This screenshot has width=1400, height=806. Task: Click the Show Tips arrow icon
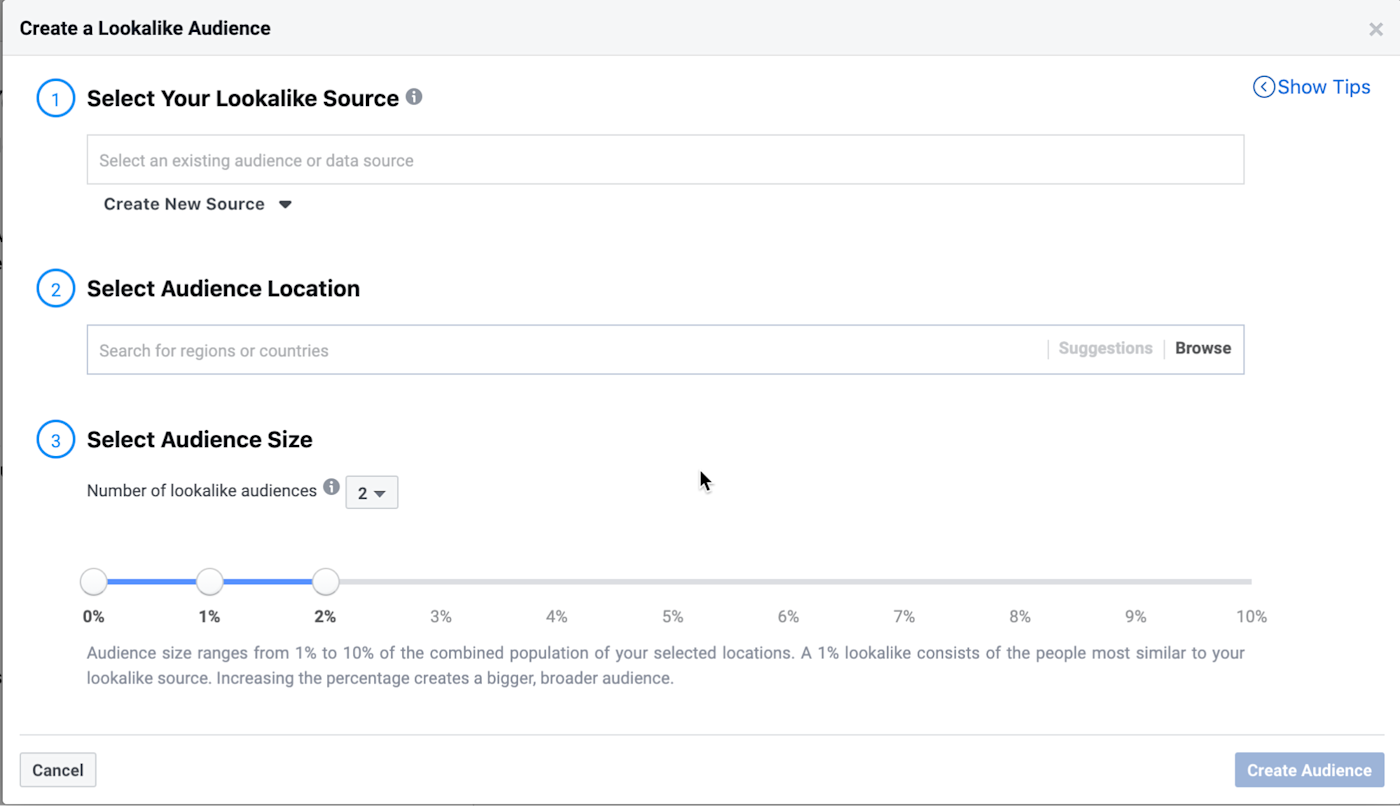coord(1264,87)
